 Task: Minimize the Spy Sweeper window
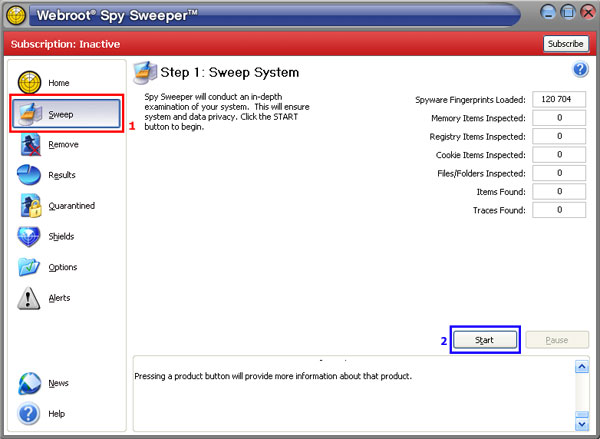548,13
